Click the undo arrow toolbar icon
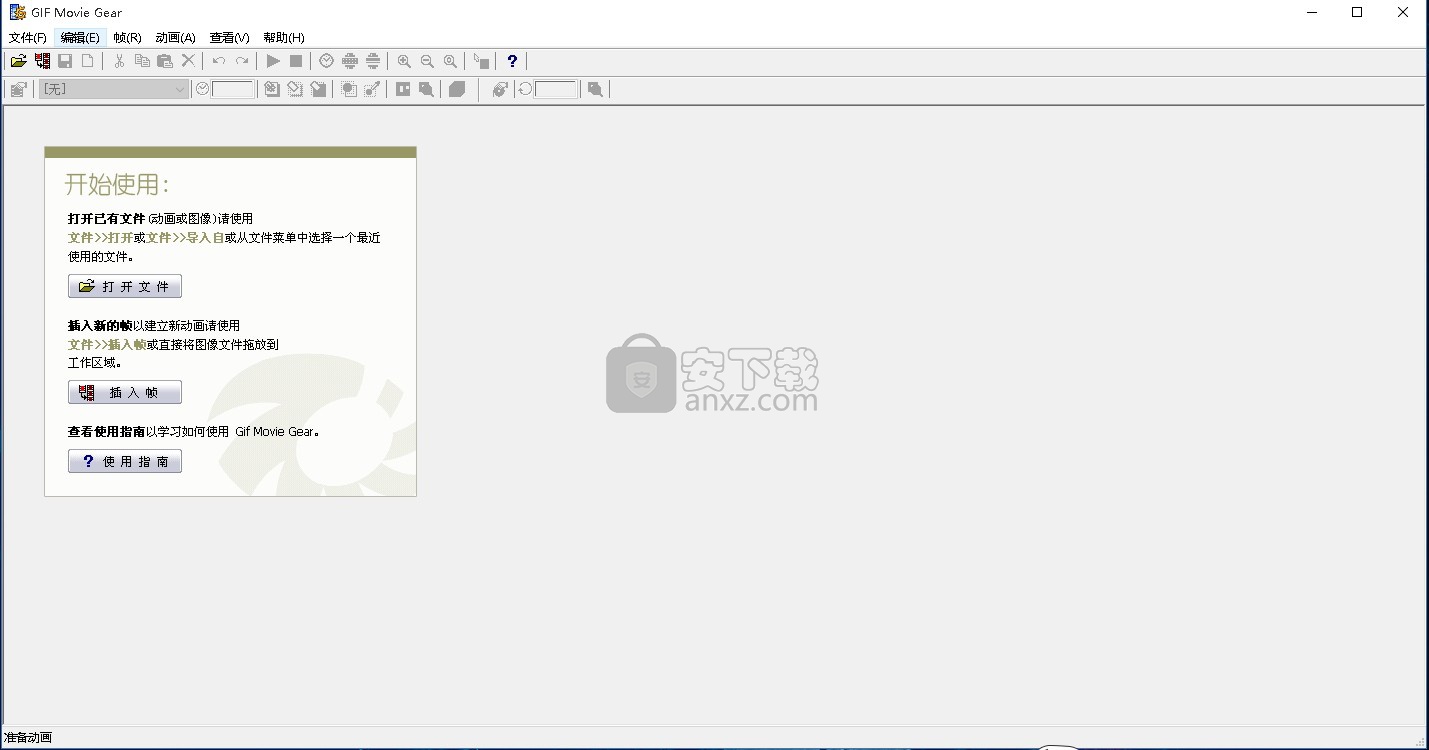Viewport: 1429px width, 750px height. click(219, 61)
